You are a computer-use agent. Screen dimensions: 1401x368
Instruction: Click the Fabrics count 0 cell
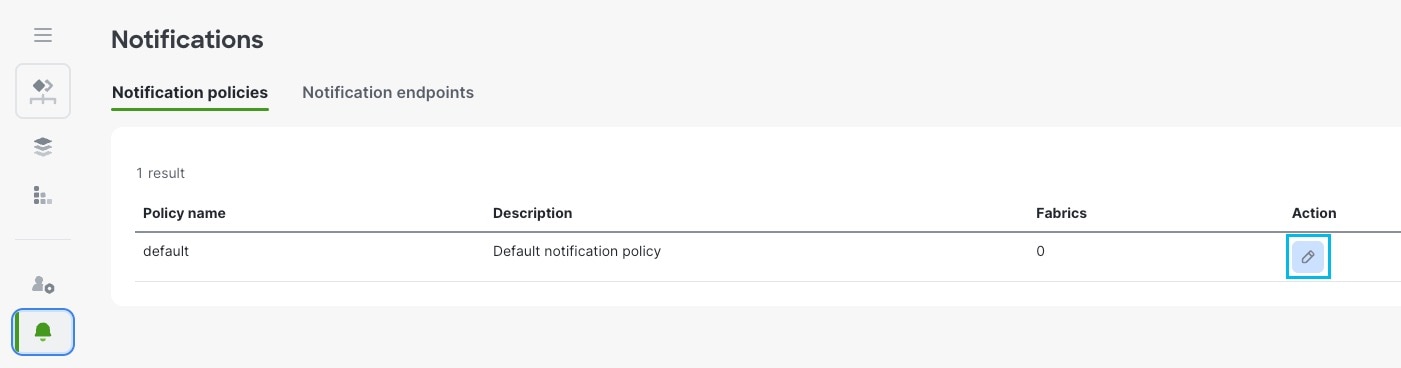click(1040, 251)
